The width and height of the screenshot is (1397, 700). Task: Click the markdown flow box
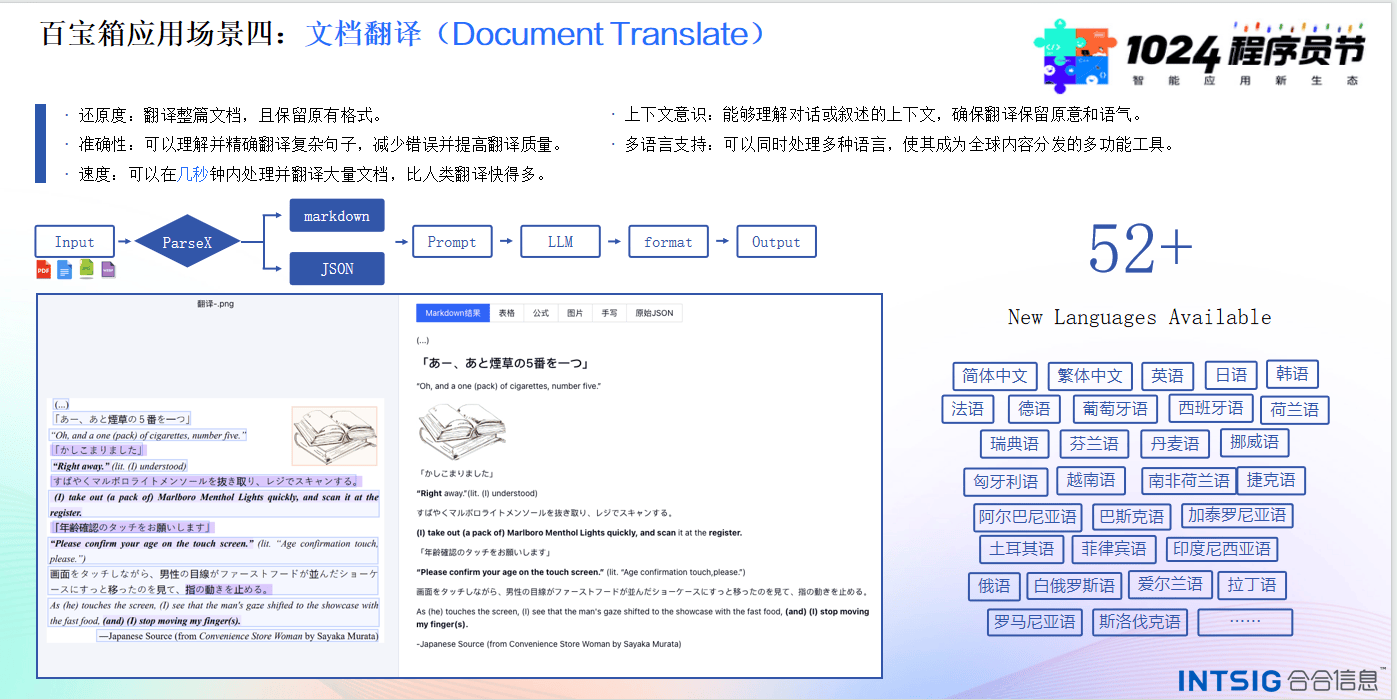(x=337, y=216)
